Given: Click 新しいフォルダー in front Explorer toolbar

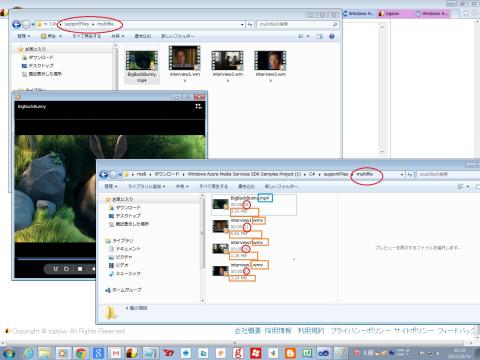Looking at the screenshot, I should tap(281, 186).
